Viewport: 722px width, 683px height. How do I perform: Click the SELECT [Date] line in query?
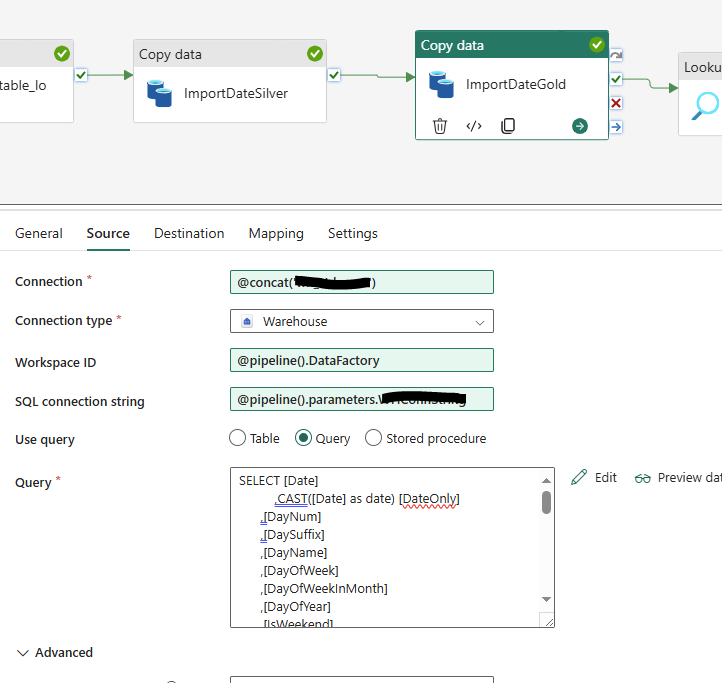279,481
